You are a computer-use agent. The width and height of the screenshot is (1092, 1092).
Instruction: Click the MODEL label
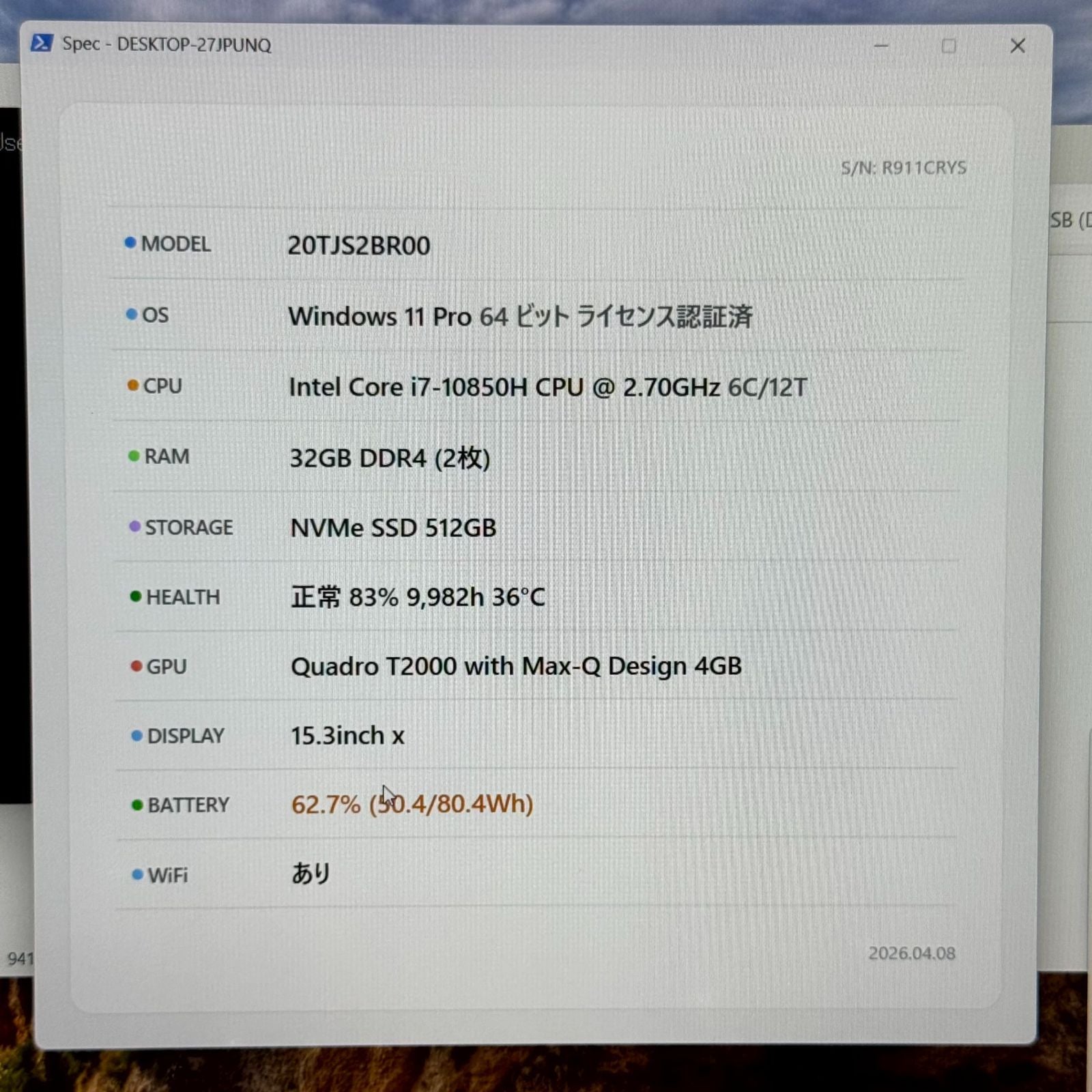[175, 244]
